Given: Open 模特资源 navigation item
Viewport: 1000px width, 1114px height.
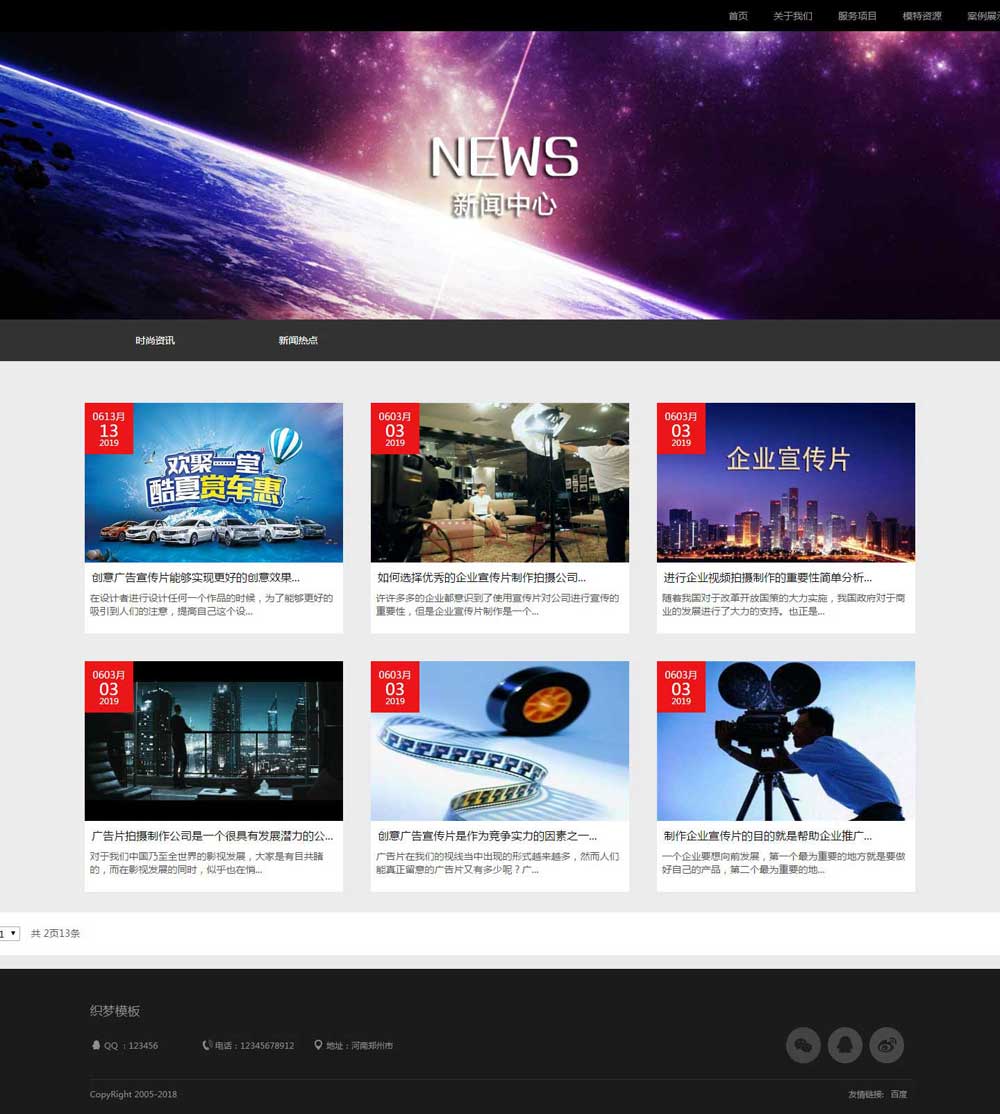Looking at the screenshot, I should [x=922, y=16].
